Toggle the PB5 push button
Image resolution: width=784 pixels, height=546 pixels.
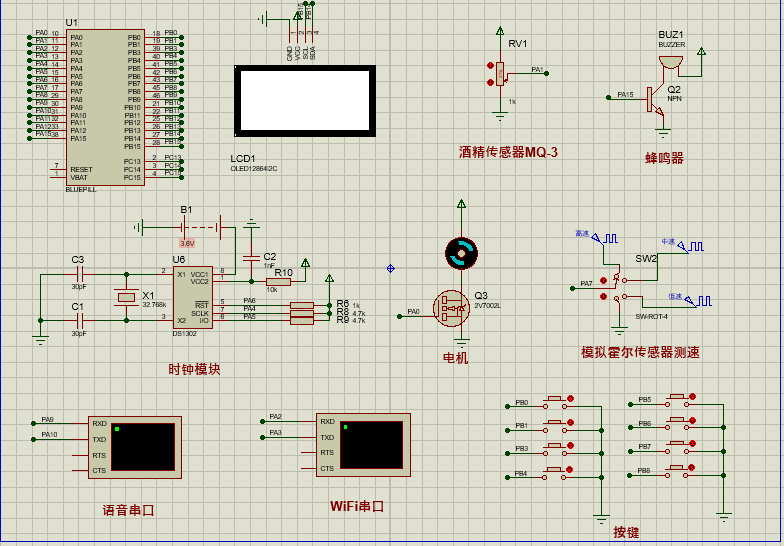coord(678,400)
